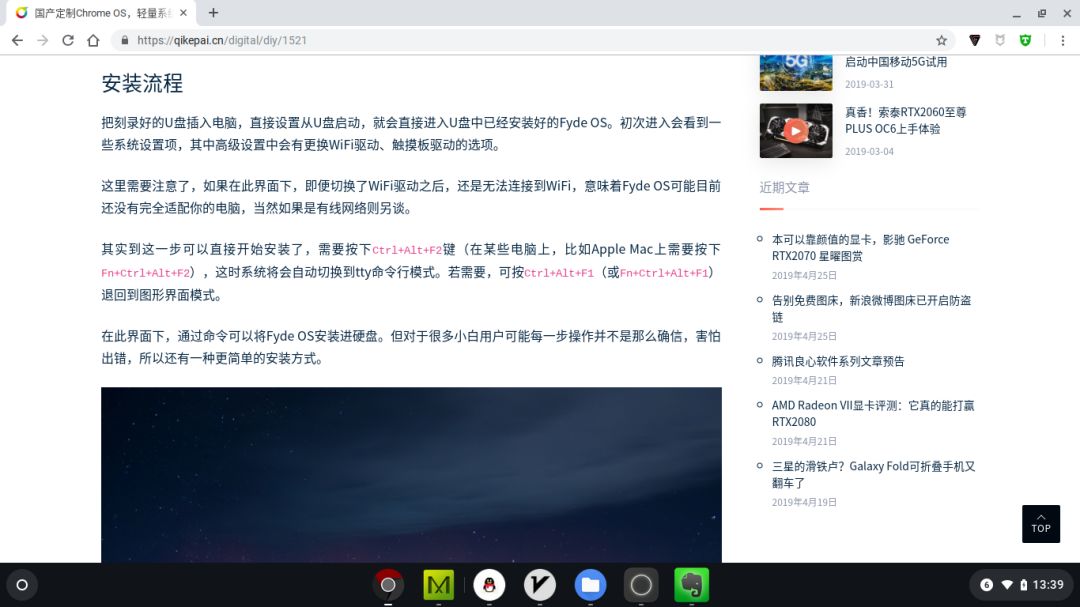Screen dimensions: 1080x607
Task: Open the Files app in the shelf
Action: (x=590, y=585)
